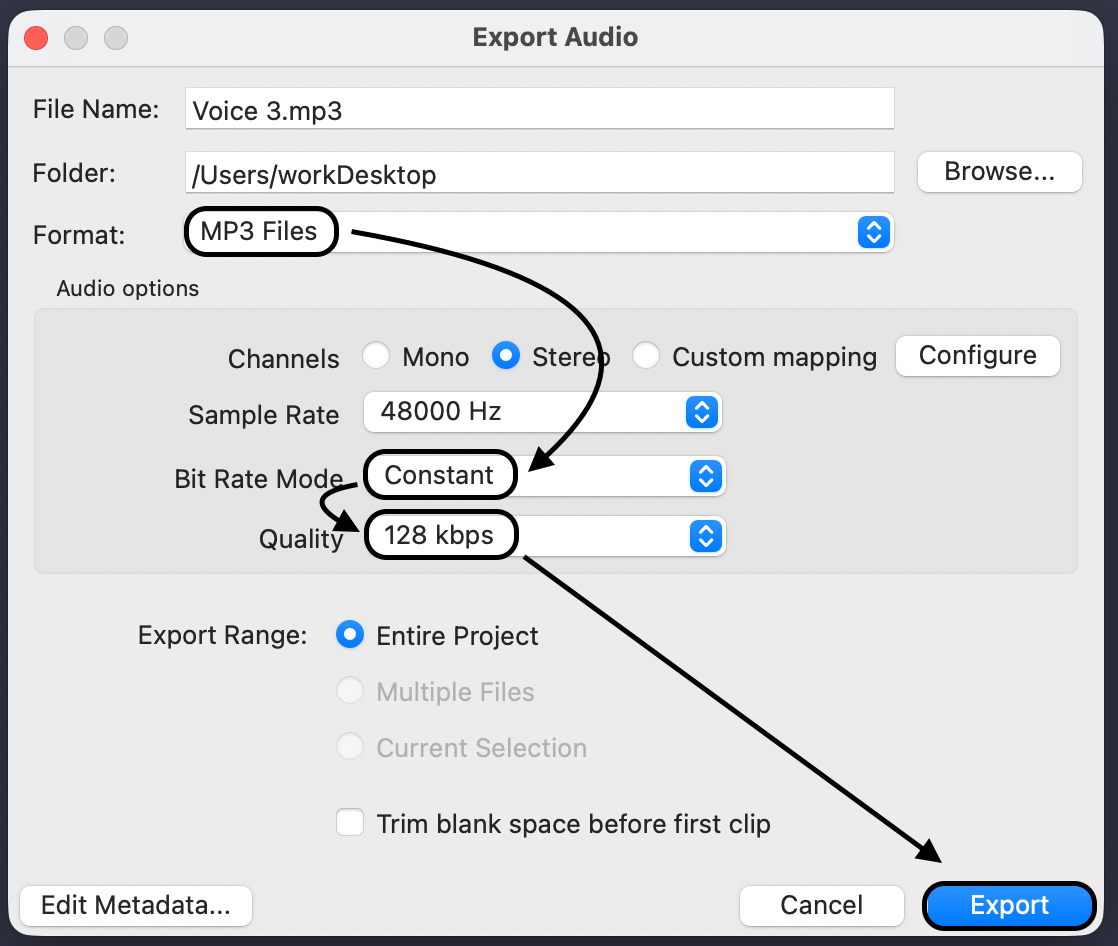Select the Stereo channel option
Screen dimensions: 1118x946
pyautogui.click(x=506, y=356)
